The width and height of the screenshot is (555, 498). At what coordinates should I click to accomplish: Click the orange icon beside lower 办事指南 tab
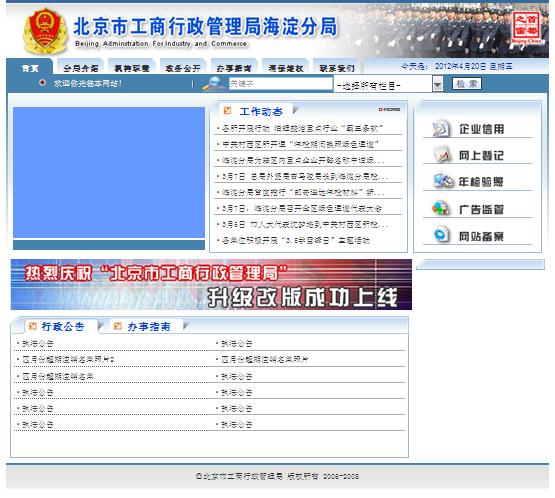tap(118, 326)
